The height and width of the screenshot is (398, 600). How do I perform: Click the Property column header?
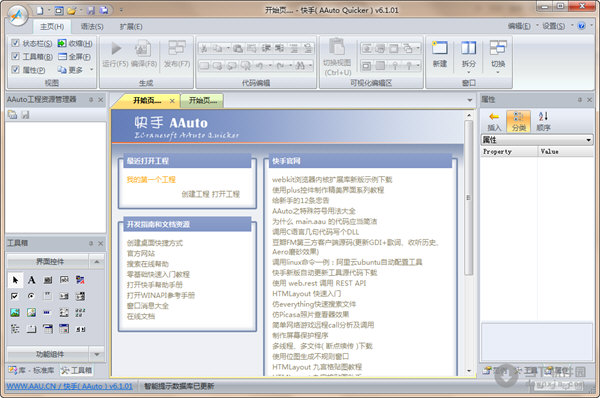[509, 152]
